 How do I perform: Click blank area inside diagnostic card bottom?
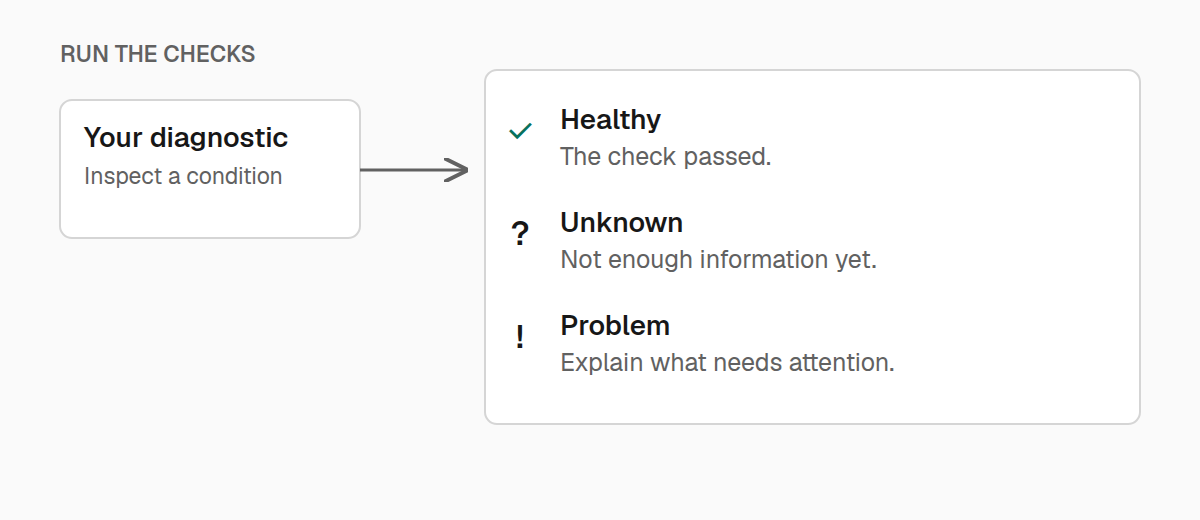(210, 214)
